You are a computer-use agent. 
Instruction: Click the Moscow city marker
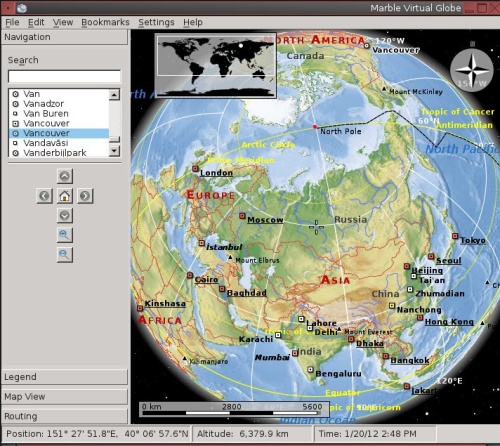242,216
